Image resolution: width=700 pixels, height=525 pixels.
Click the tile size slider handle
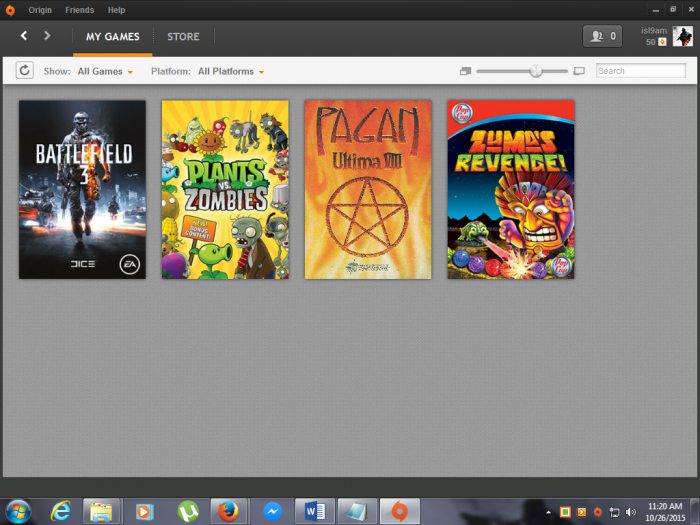click(x=536, y=71)
